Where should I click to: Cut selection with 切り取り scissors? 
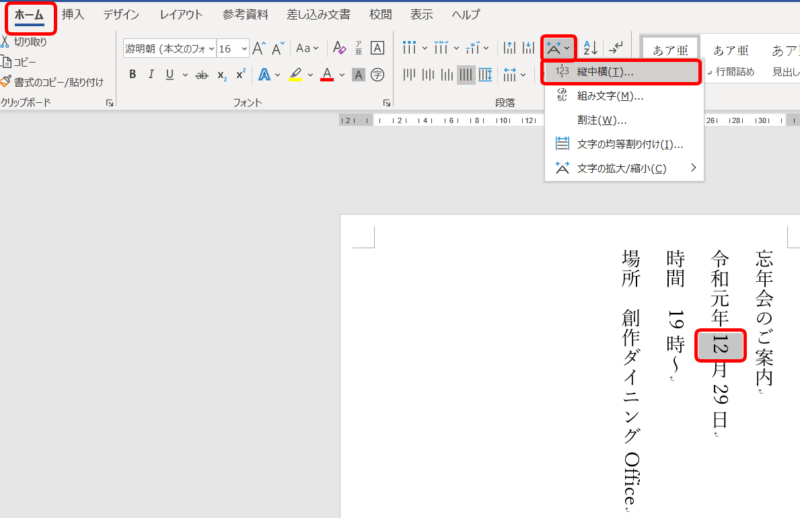pos(23,42)
